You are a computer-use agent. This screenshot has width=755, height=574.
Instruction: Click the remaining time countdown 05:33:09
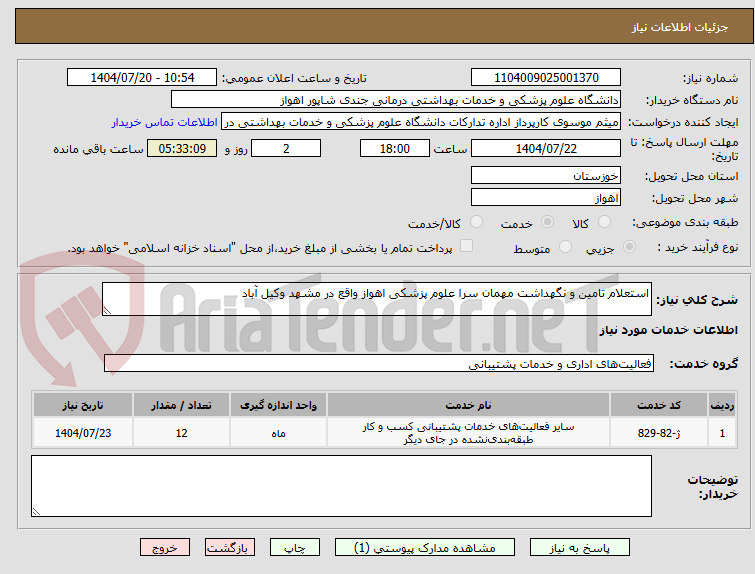point(182,148)
